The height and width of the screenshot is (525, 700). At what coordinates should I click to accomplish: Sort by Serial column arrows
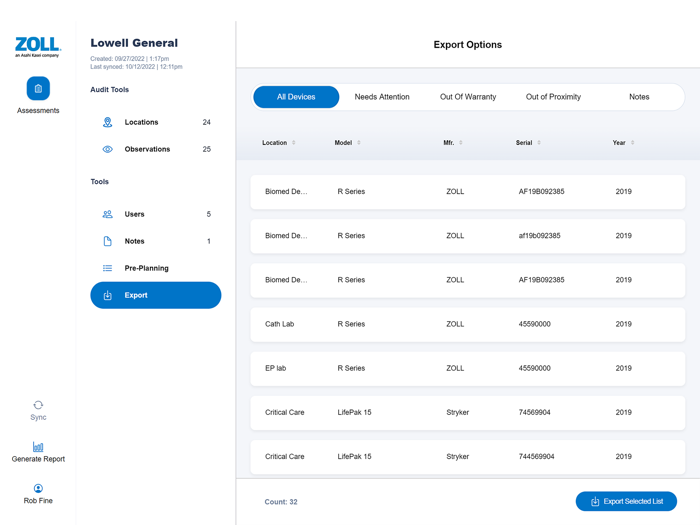click(x=539, y=143)
